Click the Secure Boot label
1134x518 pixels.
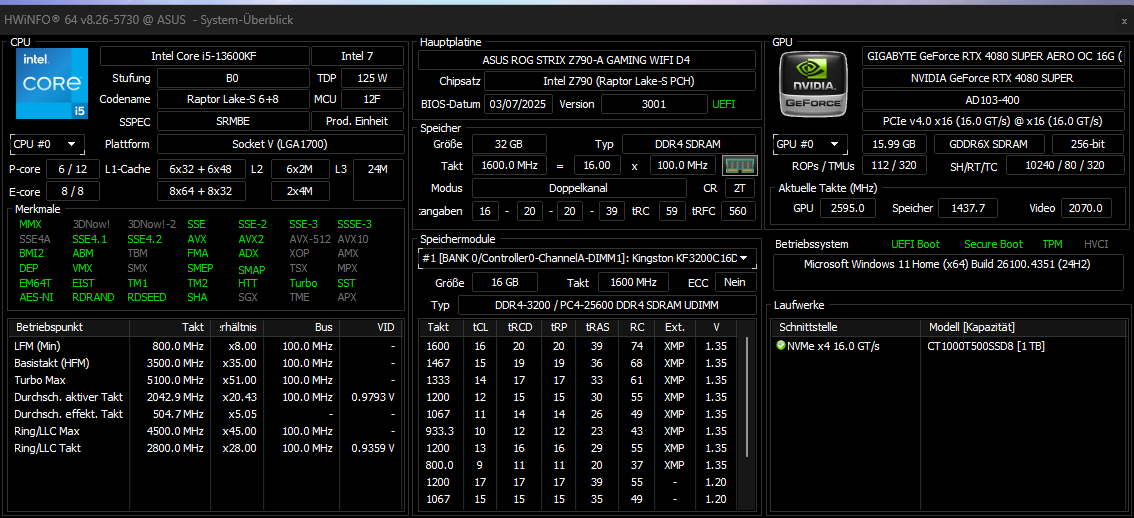tap(992, 245)
